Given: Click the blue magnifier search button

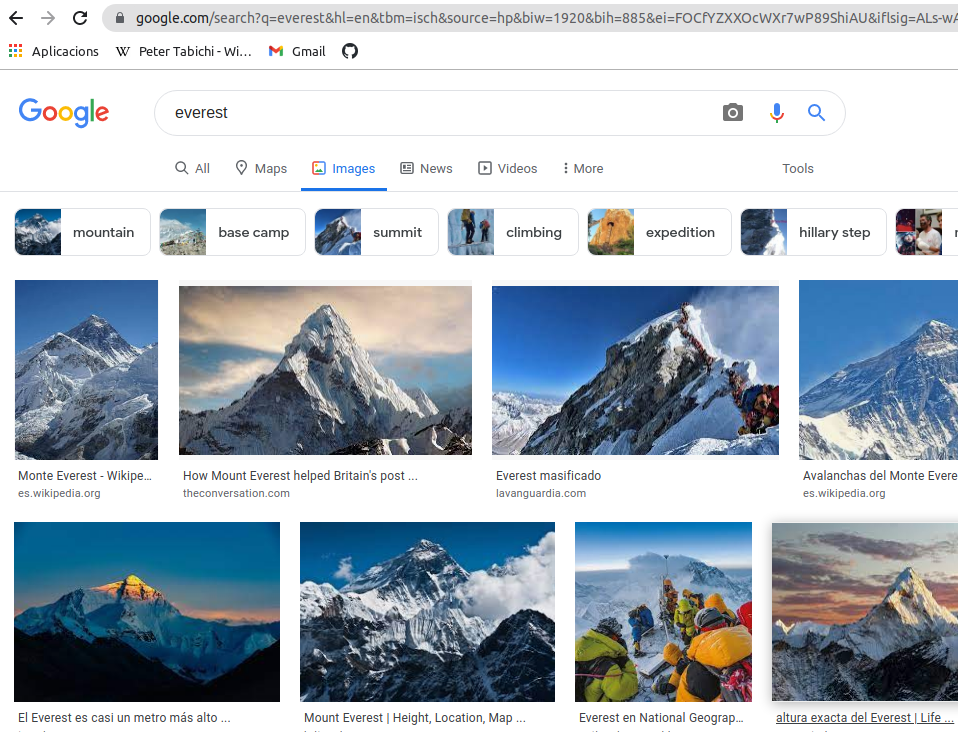Looking at the screenshot, I should coord(817,113).
